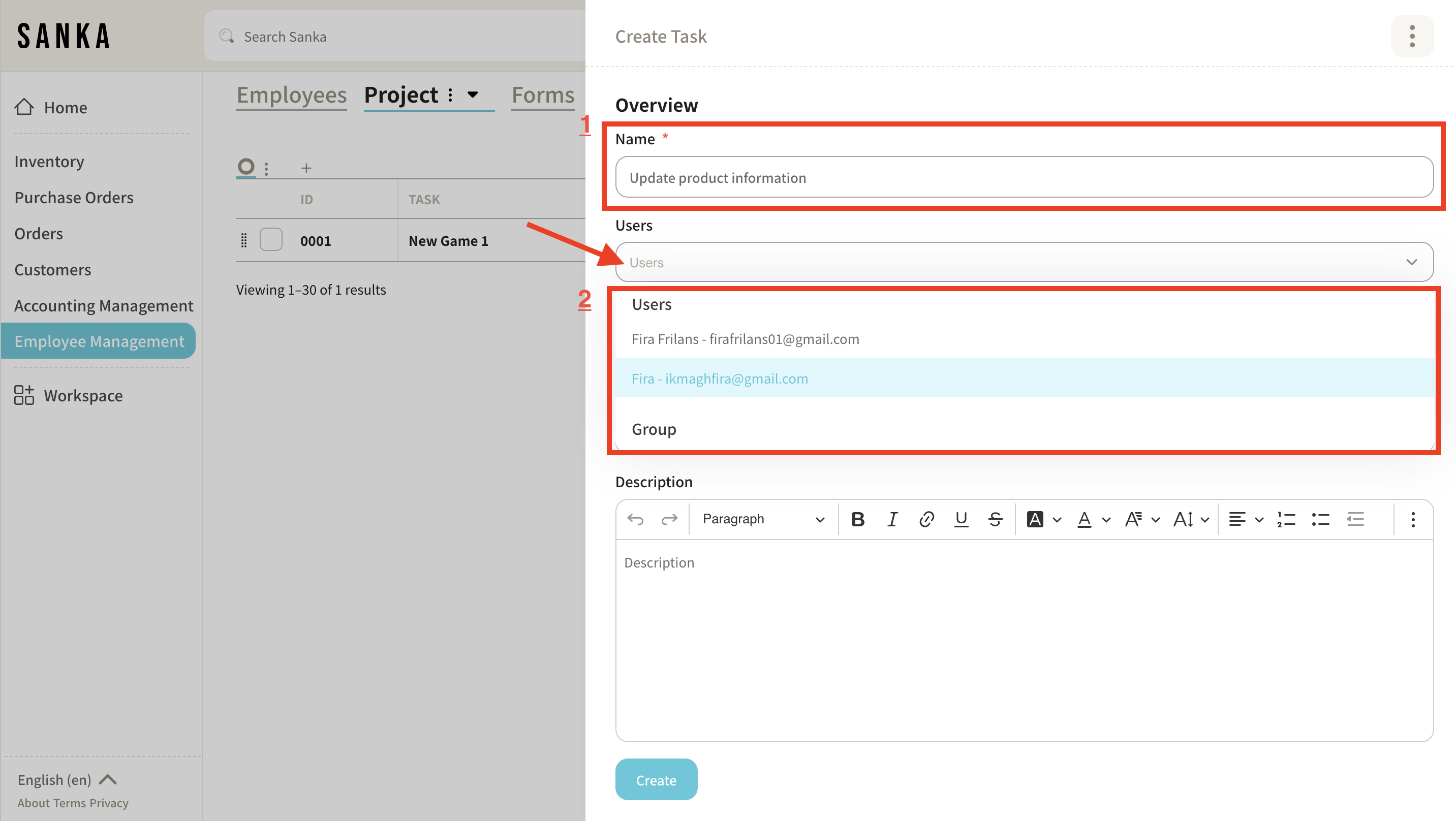Open Inventory in the sidebar

49,161
